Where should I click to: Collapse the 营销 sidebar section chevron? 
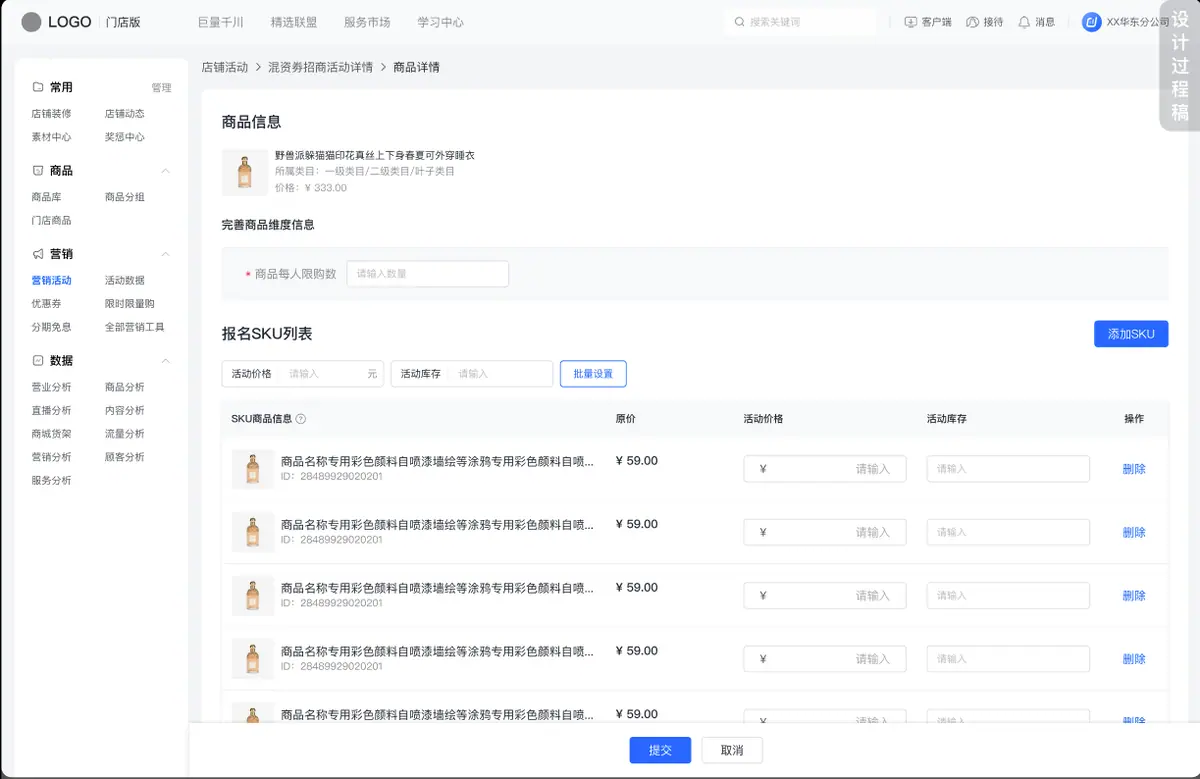pos(166,254)
